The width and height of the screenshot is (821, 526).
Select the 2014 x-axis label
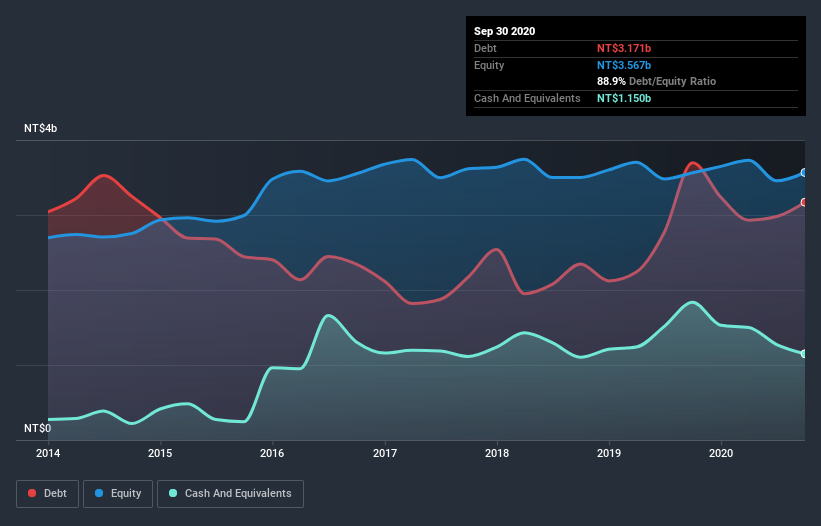point(48,453)
